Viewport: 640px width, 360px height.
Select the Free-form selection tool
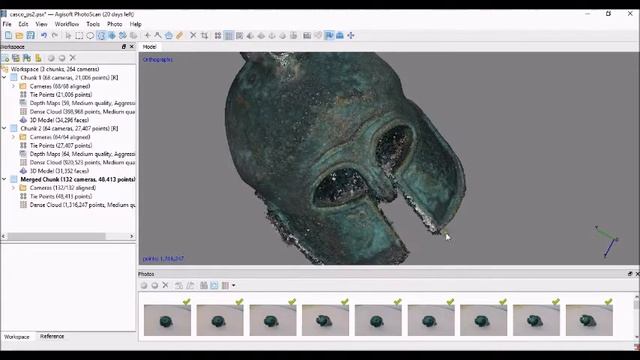click(x=101, y=36)
